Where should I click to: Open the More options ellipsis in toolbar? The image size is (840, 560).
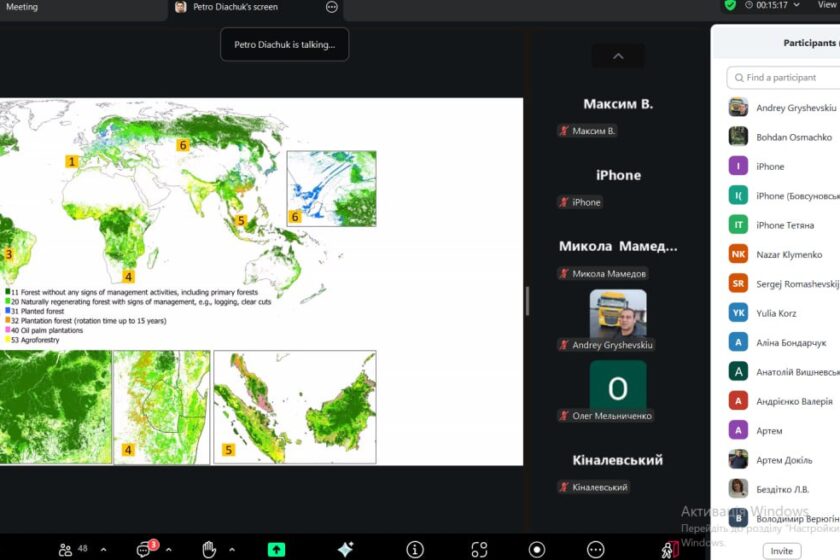click(596, 549)
